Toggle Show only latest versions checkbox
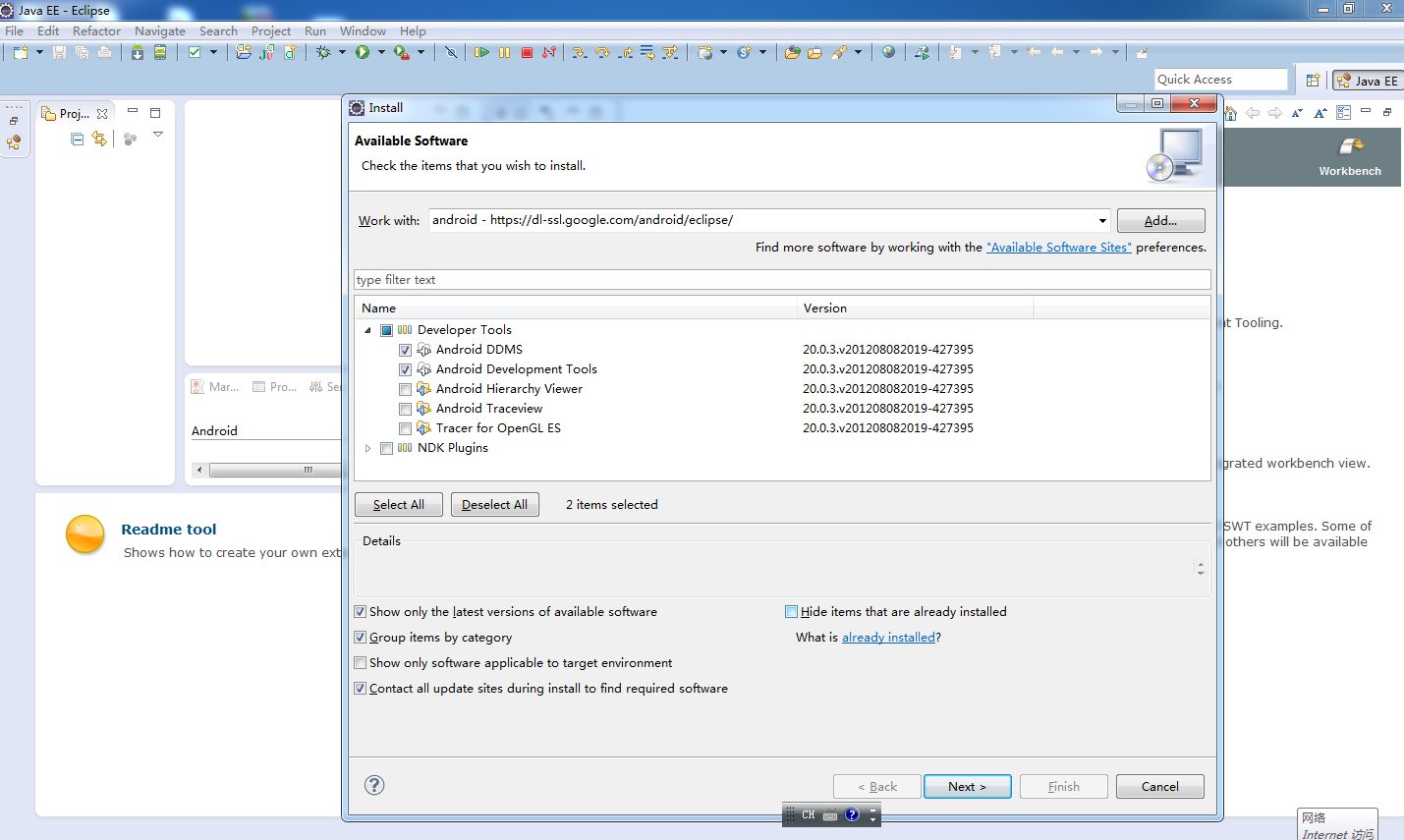1404x840 pixels. tap(361, 611)
